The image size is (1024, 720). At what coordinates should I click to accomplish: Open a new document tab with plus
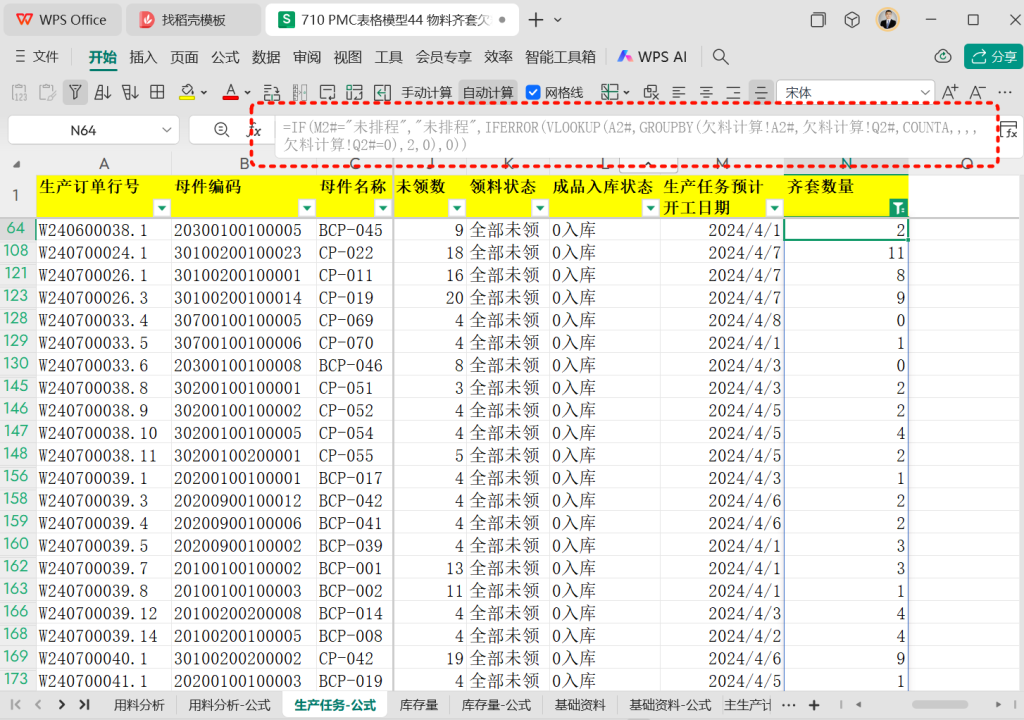point(536,20)
